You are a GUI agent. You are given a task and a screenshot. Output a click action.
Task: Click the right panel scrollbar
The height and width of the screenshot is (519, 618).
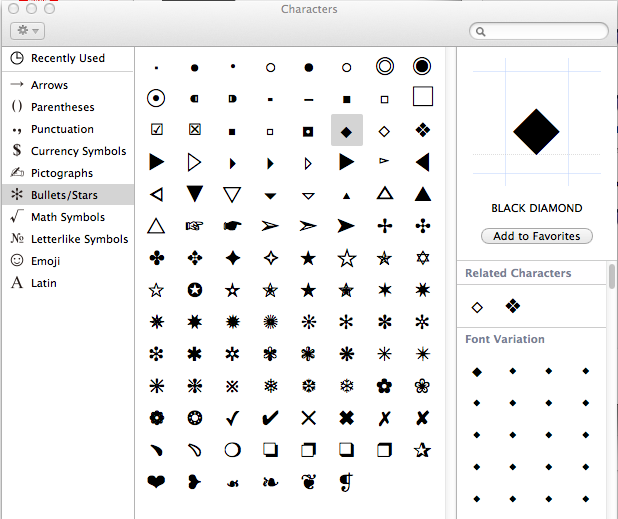pyautogui.click(x=612, y=277)
